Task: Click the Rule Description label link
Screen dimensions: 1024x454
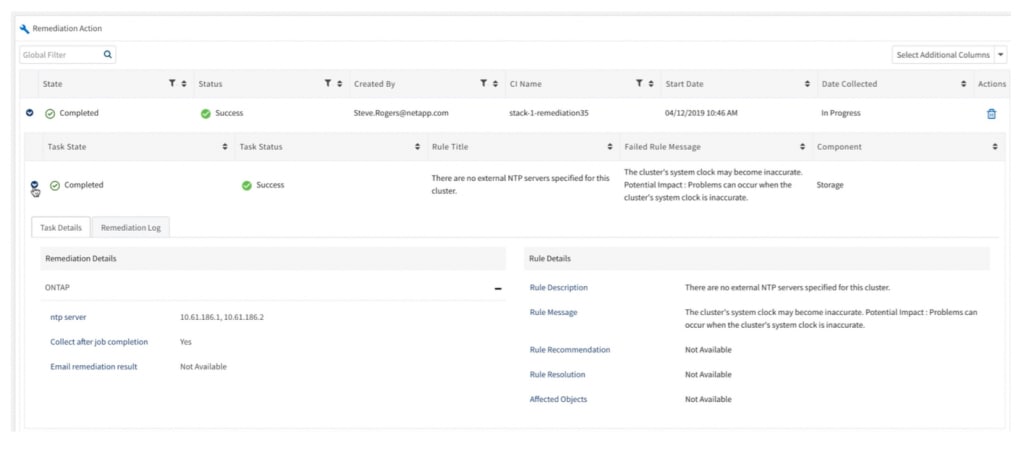Action: pos(558,288)
